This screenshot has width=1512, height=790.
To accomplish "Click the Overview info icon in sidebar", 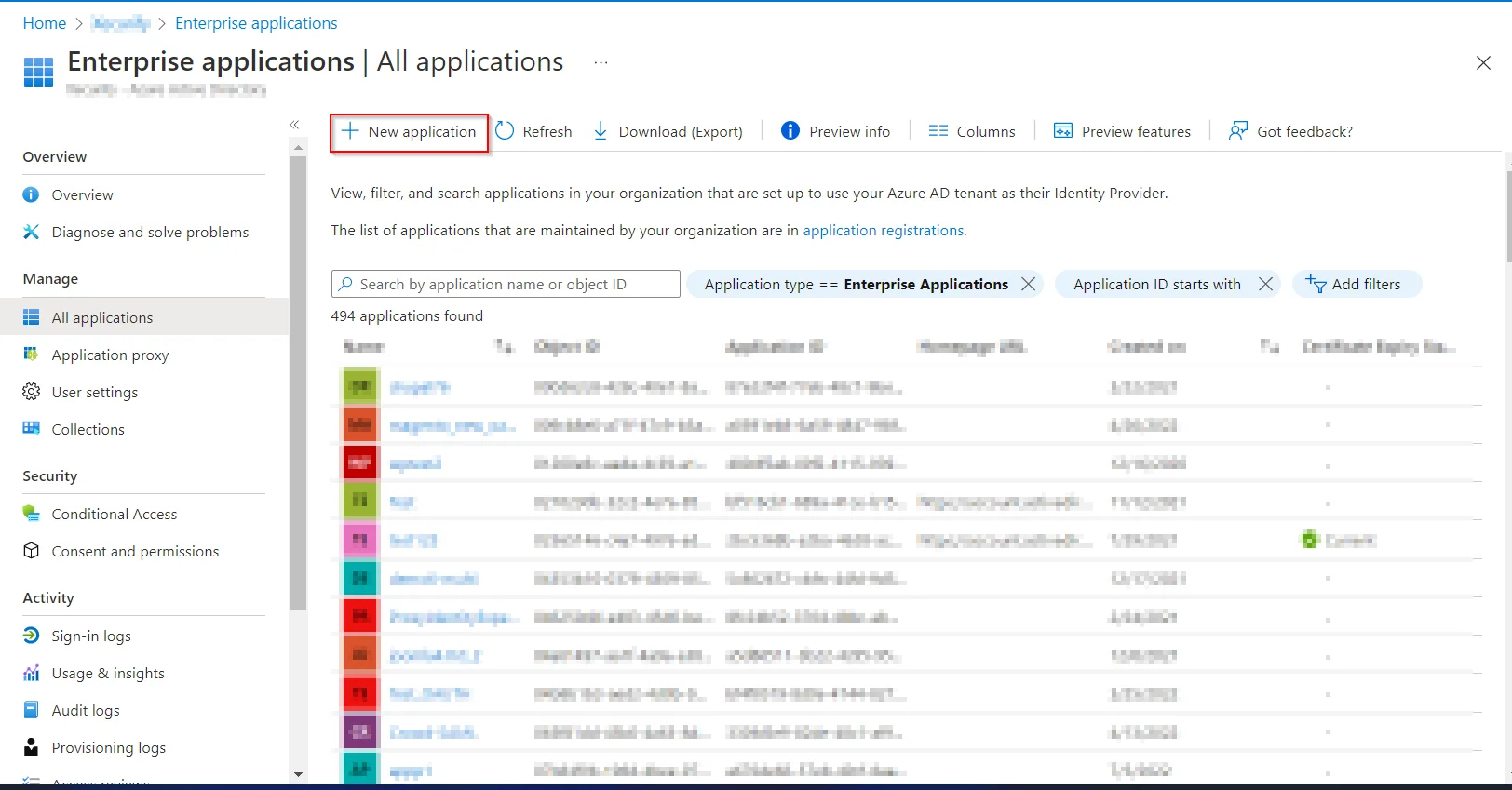I will (31, 194).
